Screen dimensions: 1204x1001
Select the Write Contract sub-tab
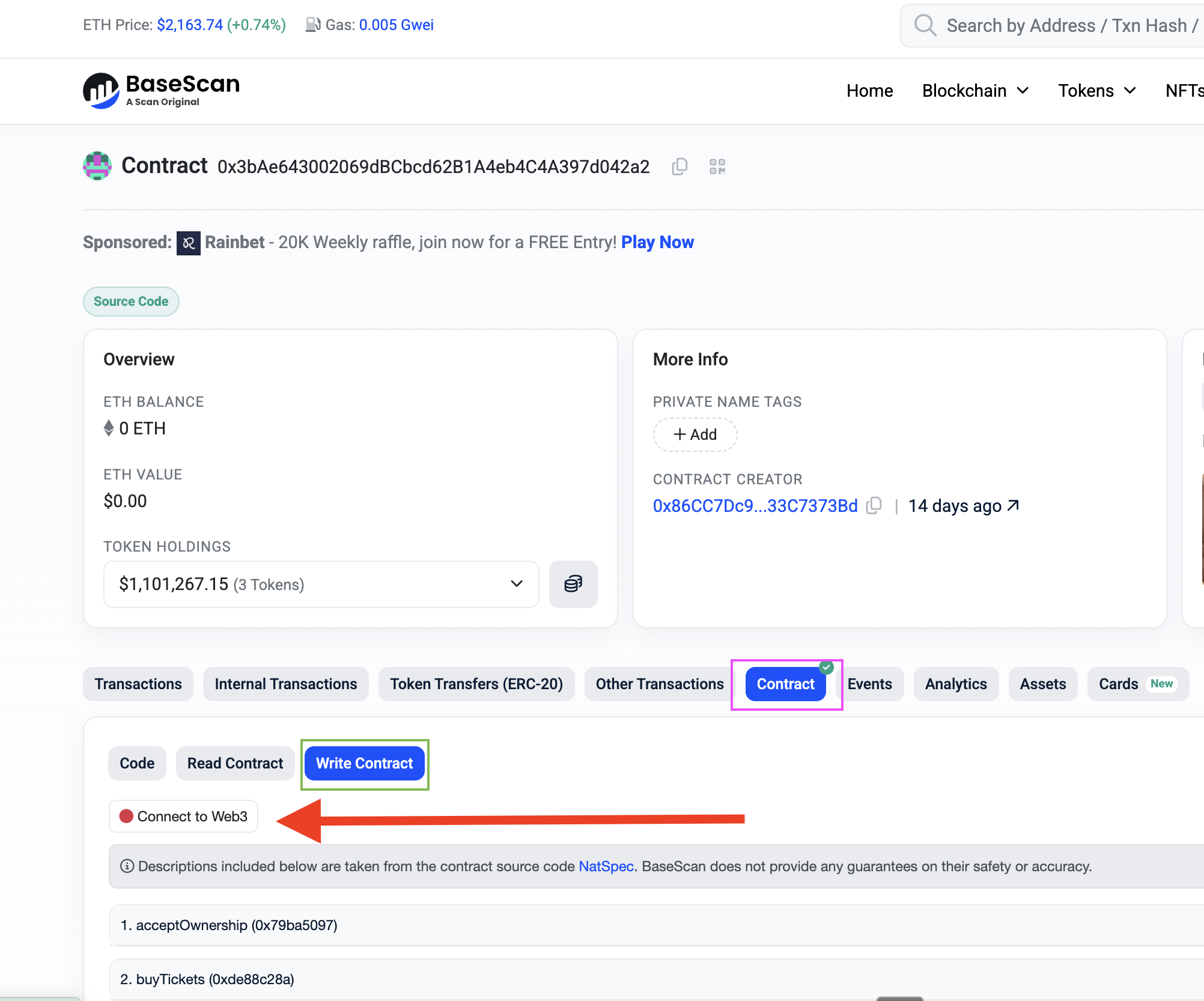click(365, 763)
